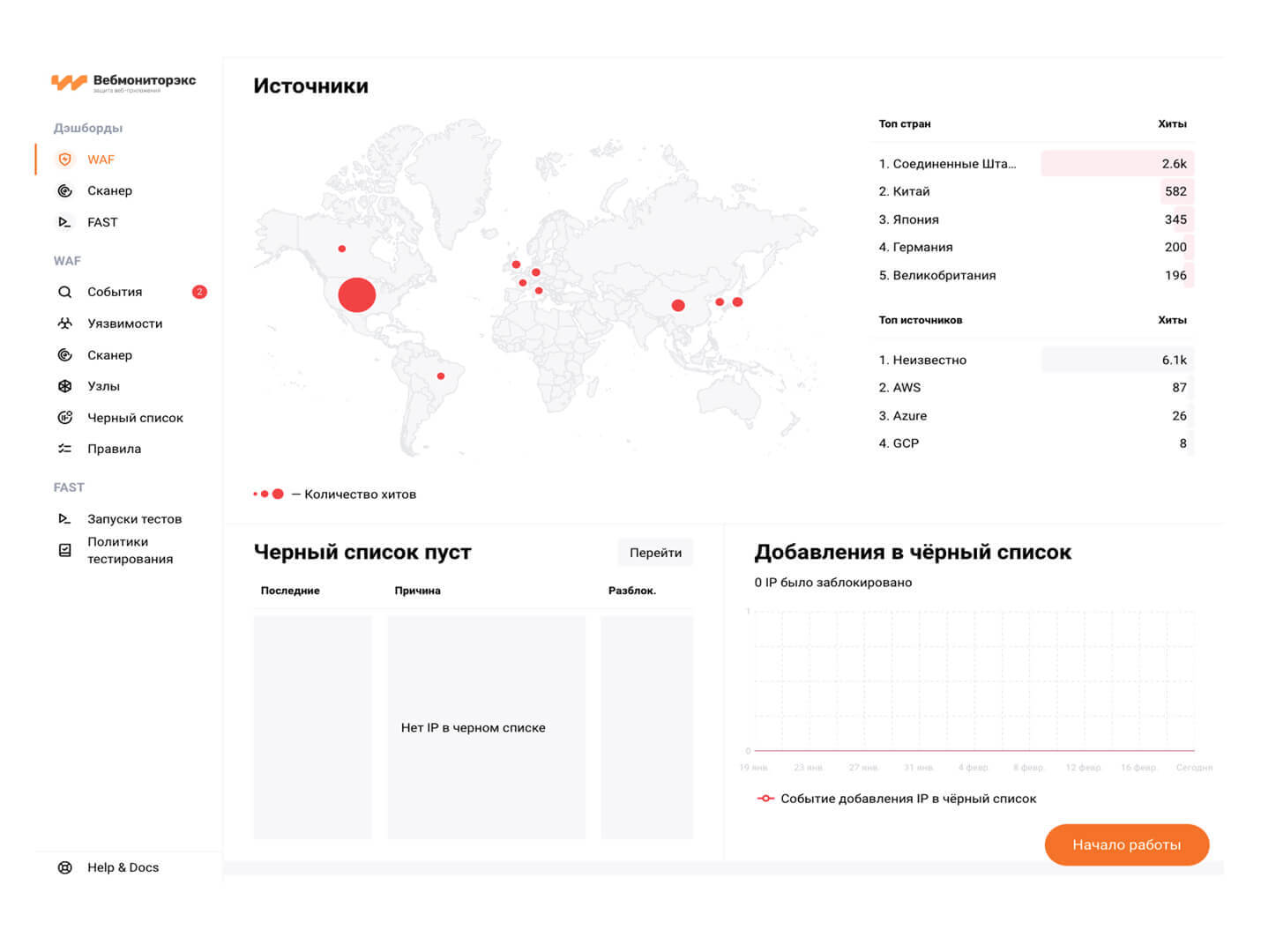Open the Сканер item under Дэшборды
1276x952 pixels.
tap(109, 191)
